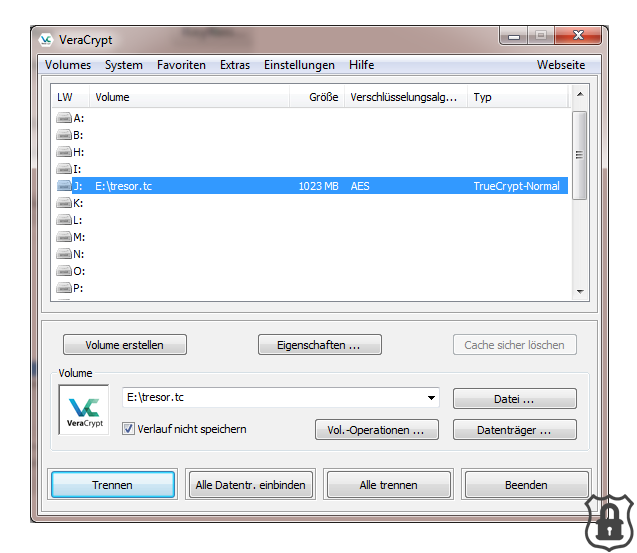The image size is (637, 553).
Task: Sort by the 'Volume' column header
Action: click(x=189, y=97)
